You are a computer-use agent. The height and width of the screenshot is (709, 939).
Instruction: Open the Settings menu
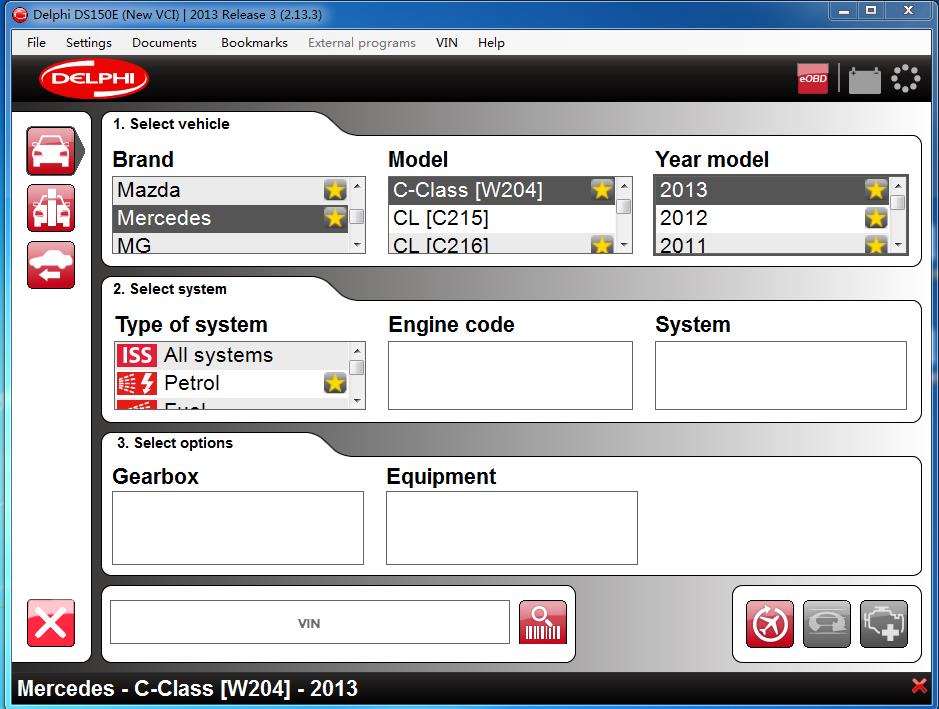pyautogui.click(x=89, y=43)
